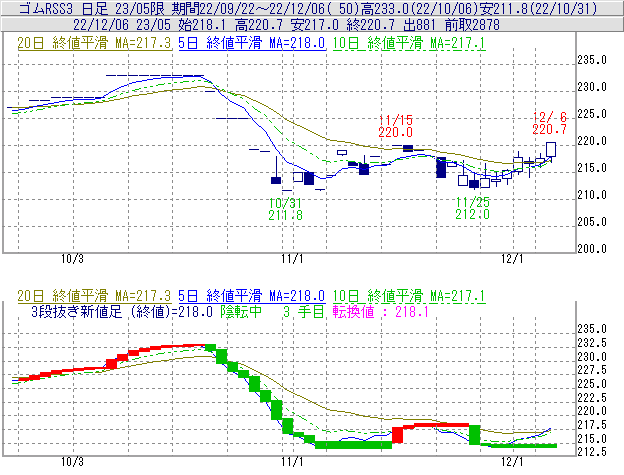624x475 pixels.
Task: Click the 12/1 date label under lower chart
Action: pos(512,461)
